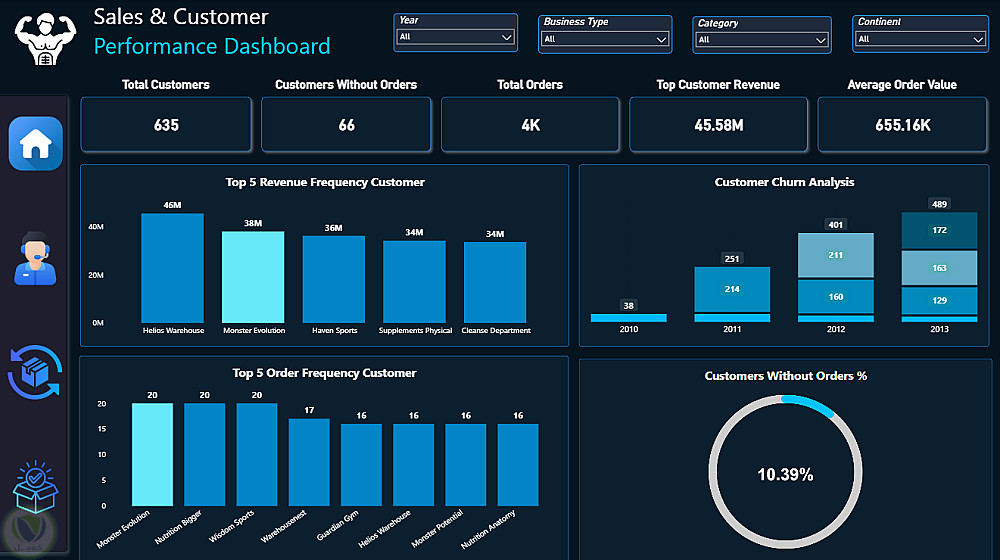Viewport: 1000px width, 560px height.
Task: Click the 10.39% donut gauge arc
Action: (808, 404)
